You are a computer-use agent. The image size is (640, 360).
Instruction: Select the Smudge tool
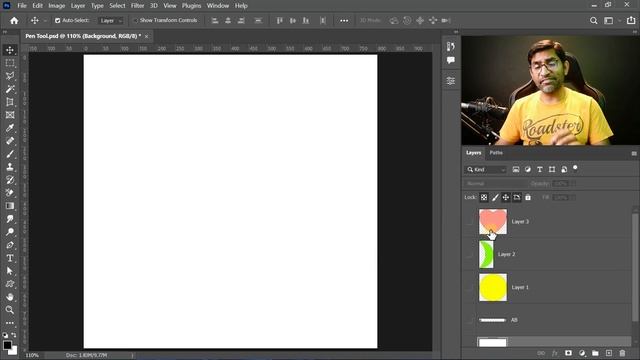pos(10,219)
